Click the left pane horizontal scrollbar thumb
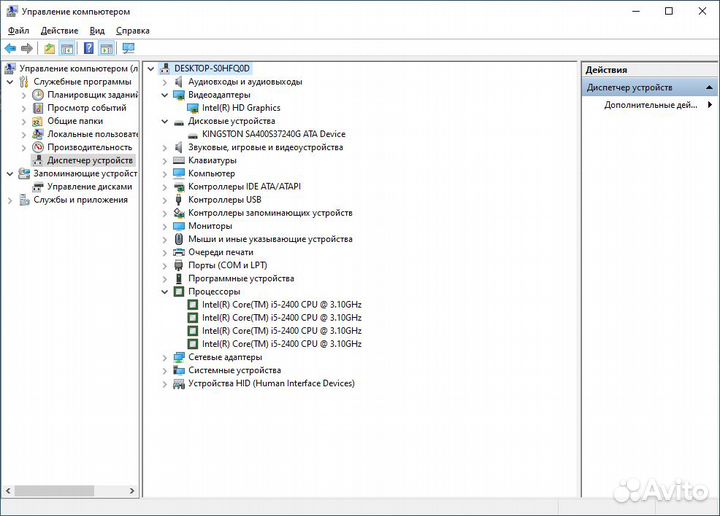The width and height of the screenshot is (720, 516). click(54, 491)
